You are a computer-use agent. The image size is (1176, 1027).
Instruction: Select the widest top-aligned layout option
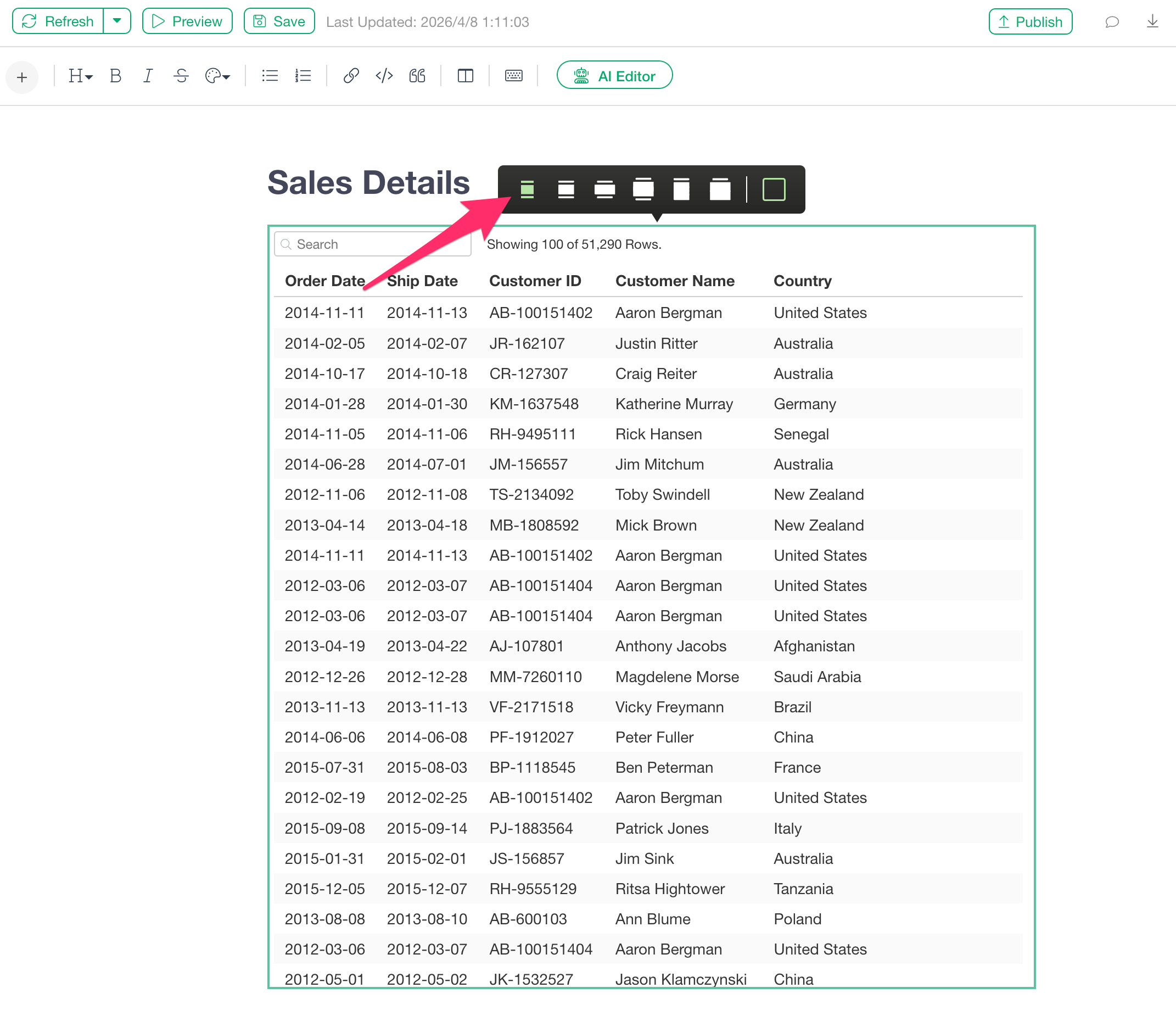click(x=719, y=189)
